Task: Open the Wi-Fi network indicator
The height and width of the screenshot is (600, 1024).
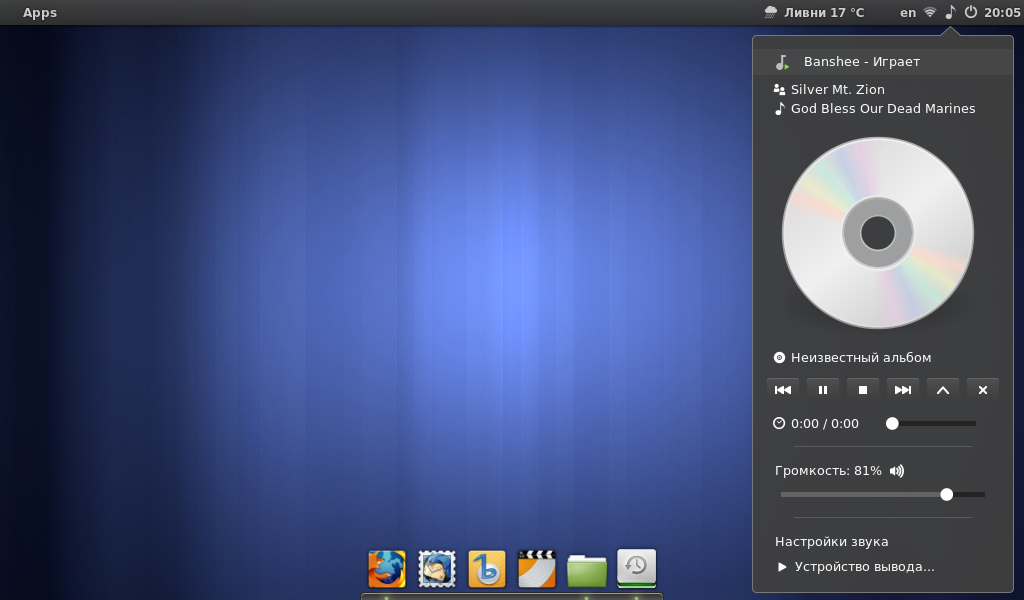Action: (930, 12)
